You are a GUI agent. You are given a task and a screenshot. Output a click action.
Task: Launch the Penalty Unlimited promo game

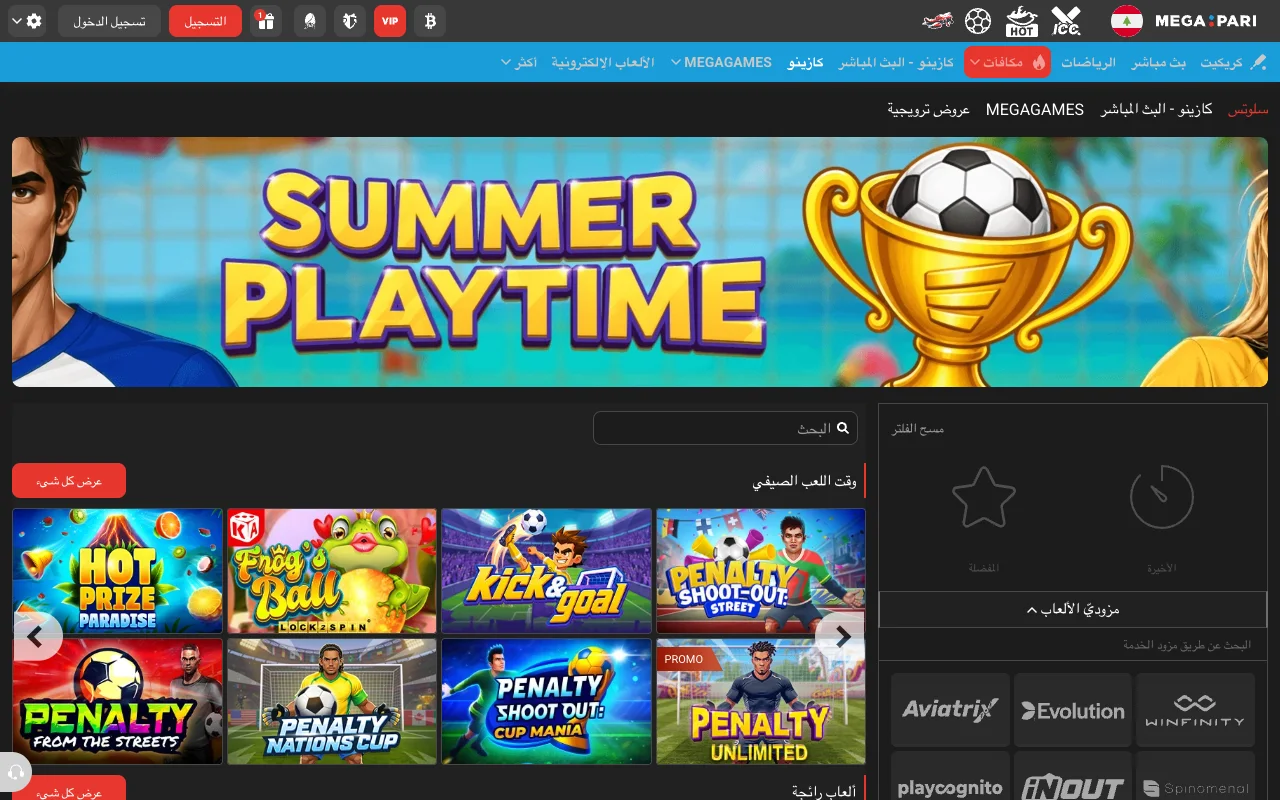[761, 702]
